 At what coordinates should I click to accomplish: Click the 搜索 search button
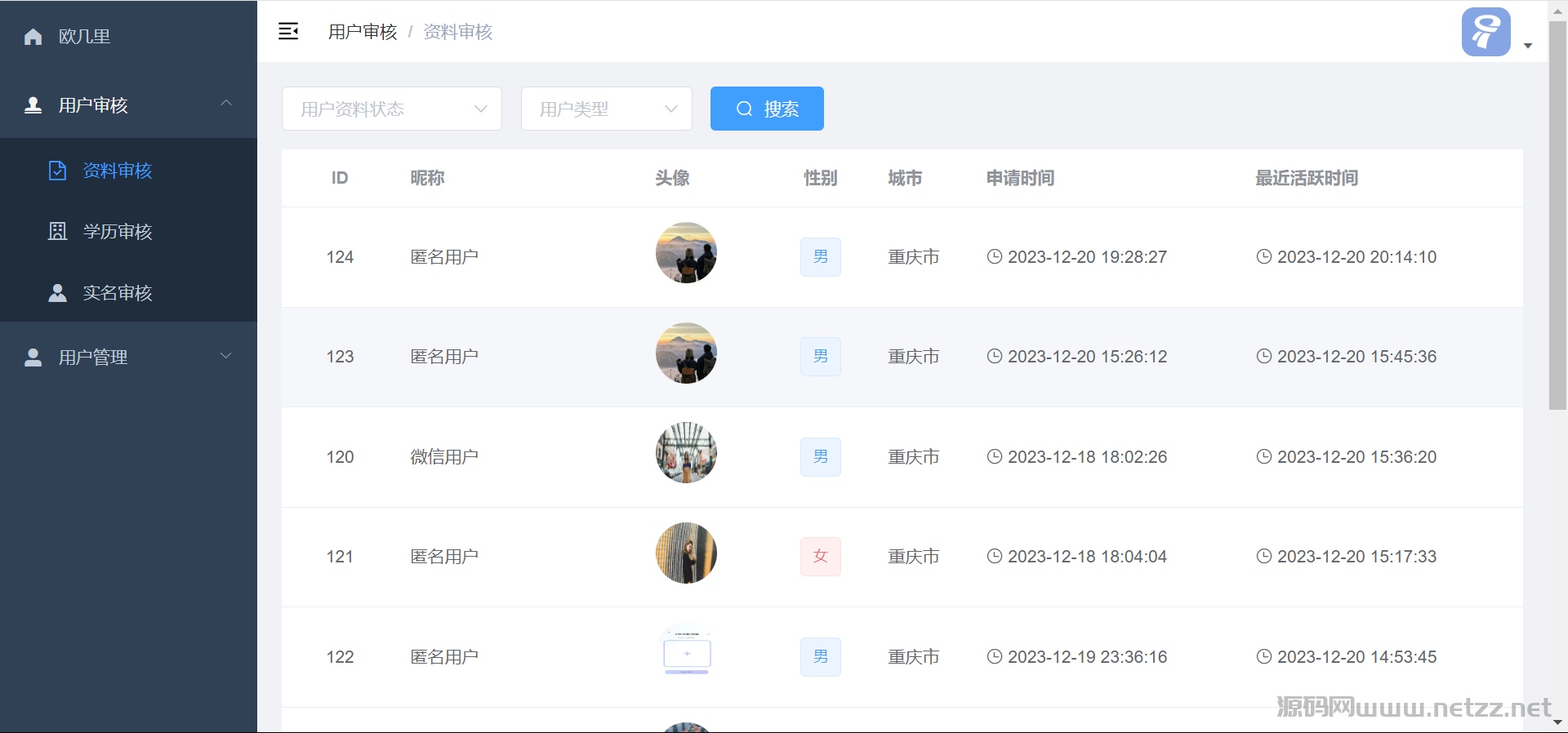tap(767, 109)
